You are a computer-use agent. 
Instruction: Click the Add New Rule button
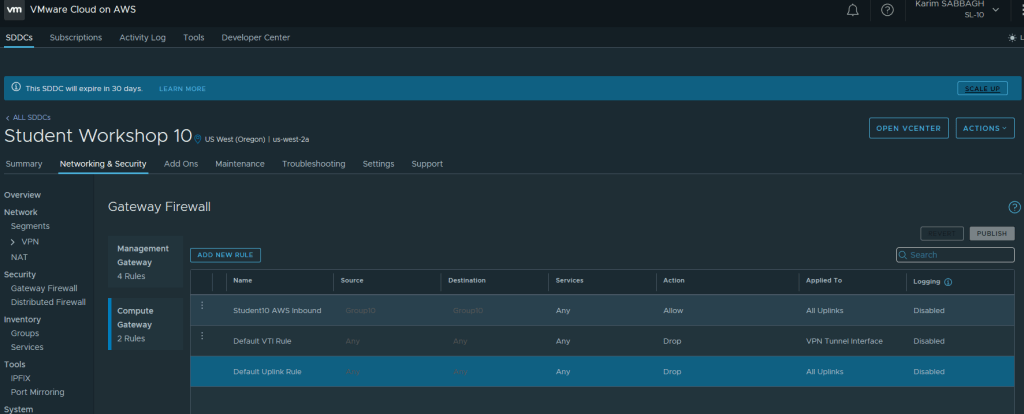(226, 255)
